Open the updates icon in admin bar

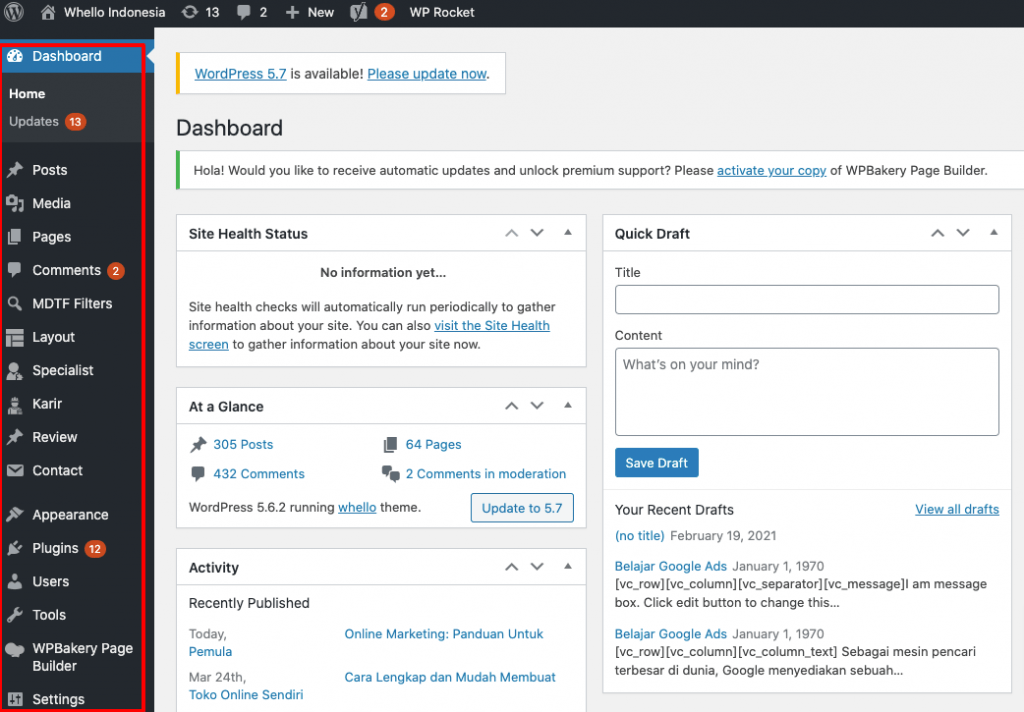tap(190, 12)
